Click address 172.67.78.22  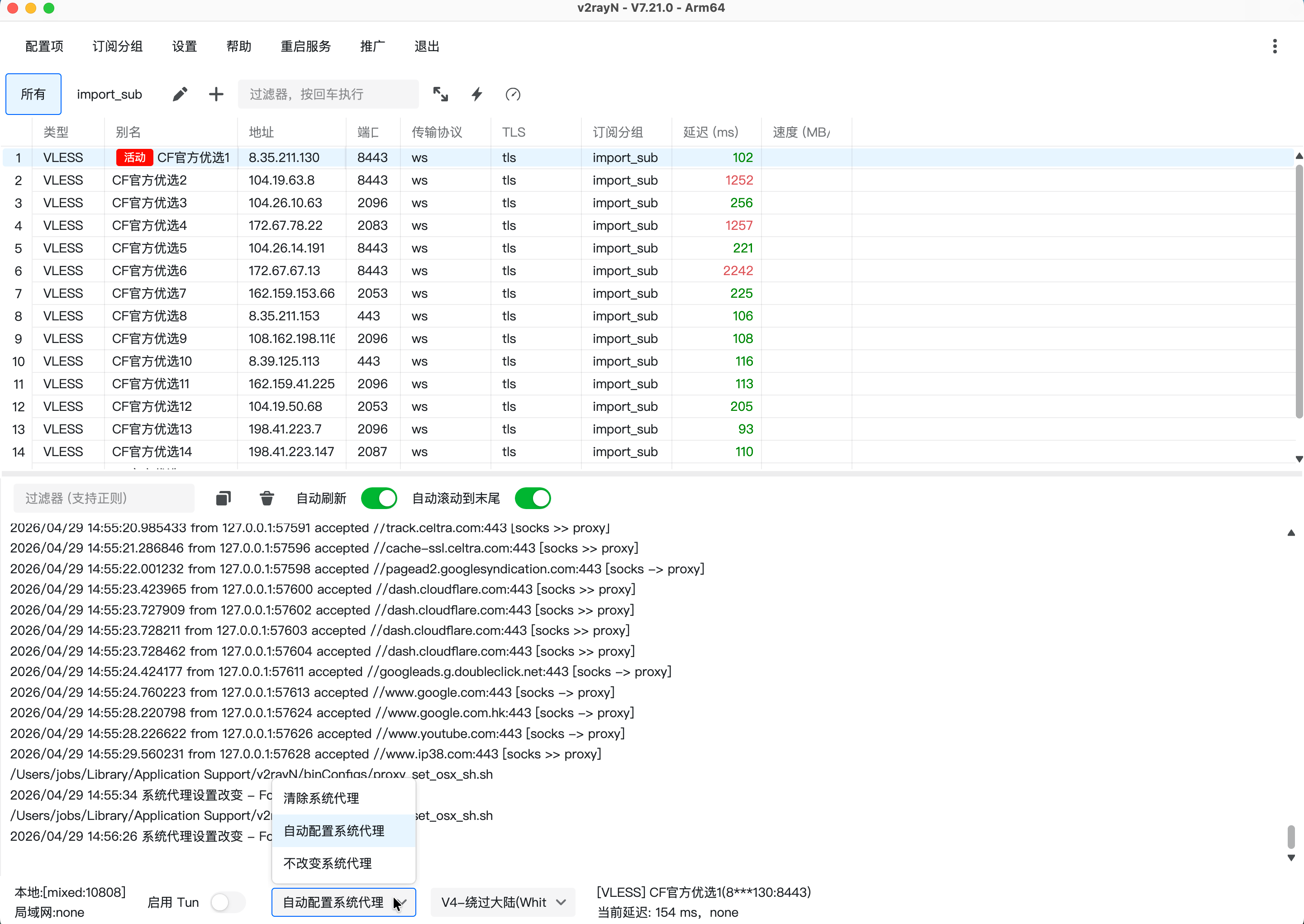click(x=286, y=226)
